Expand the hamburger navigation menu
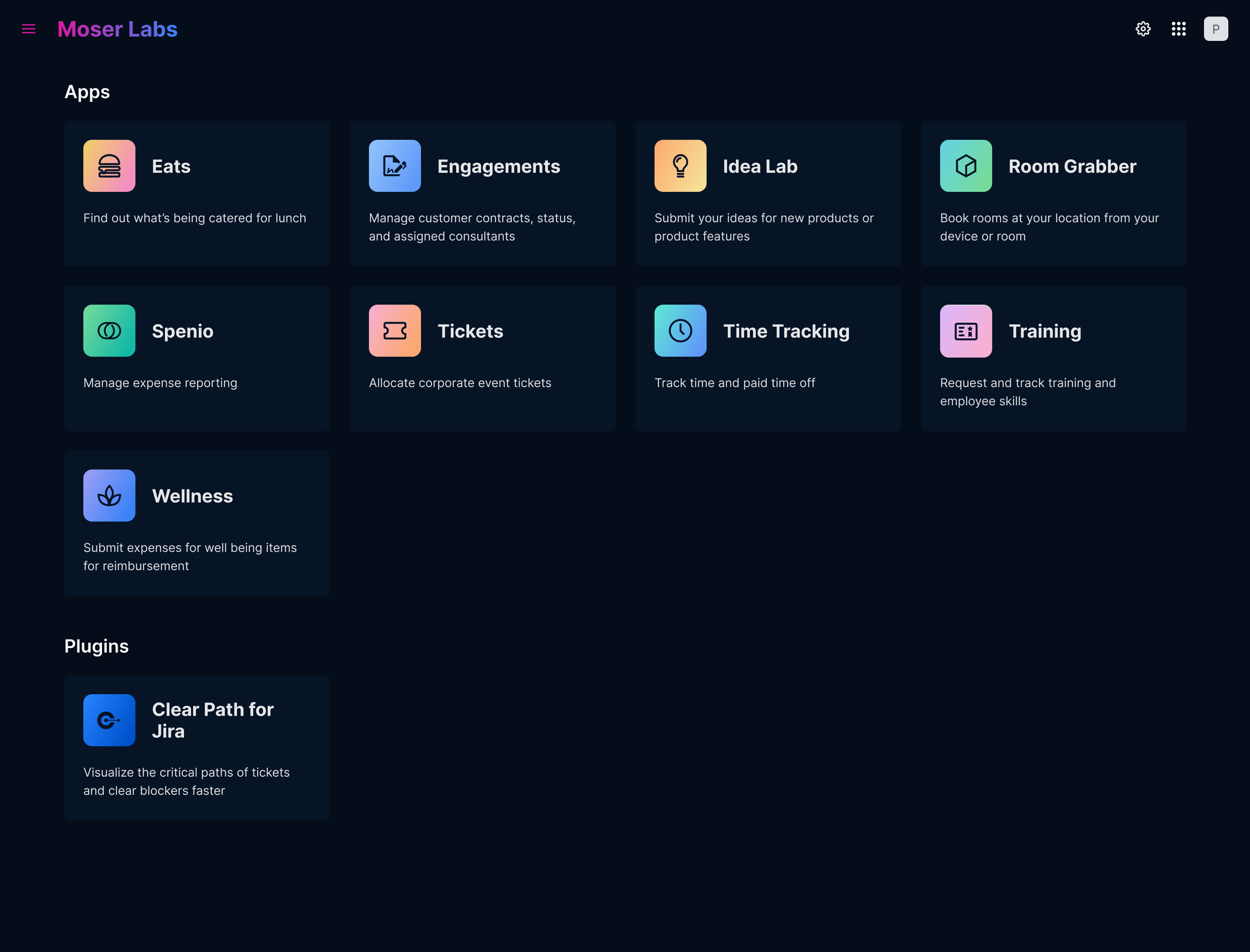1250x952 pixels. click(x=28, y=29)
